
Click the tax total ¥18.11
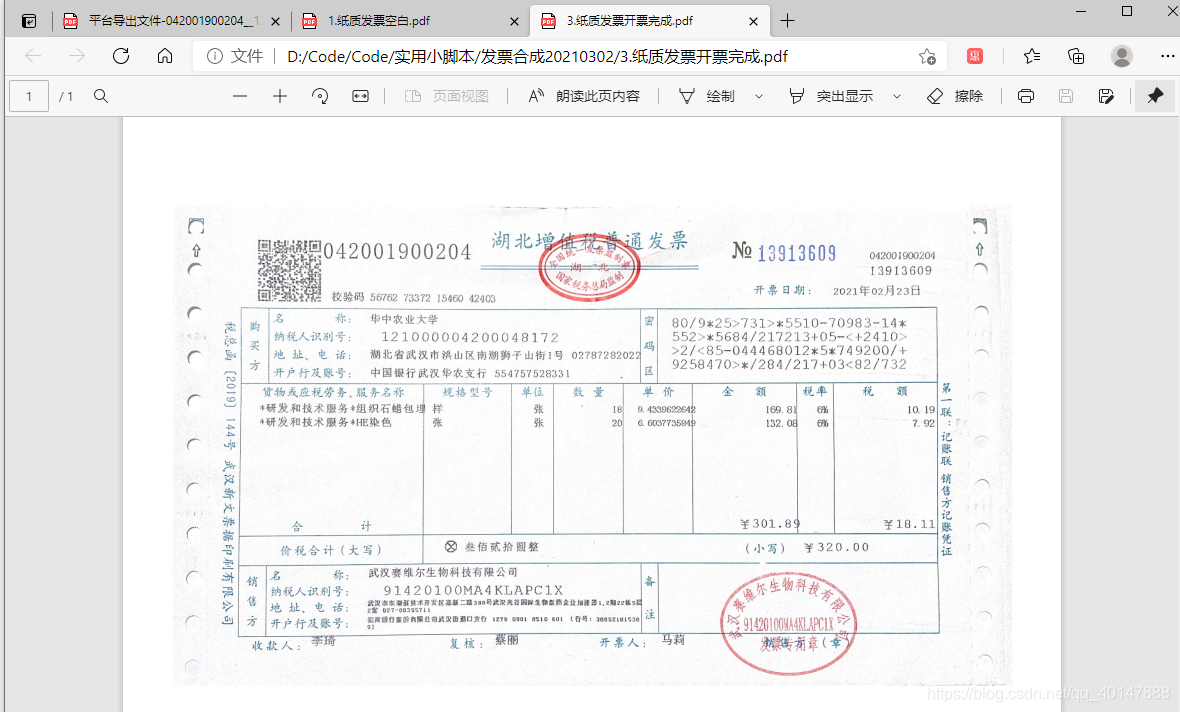click(909, 524)
